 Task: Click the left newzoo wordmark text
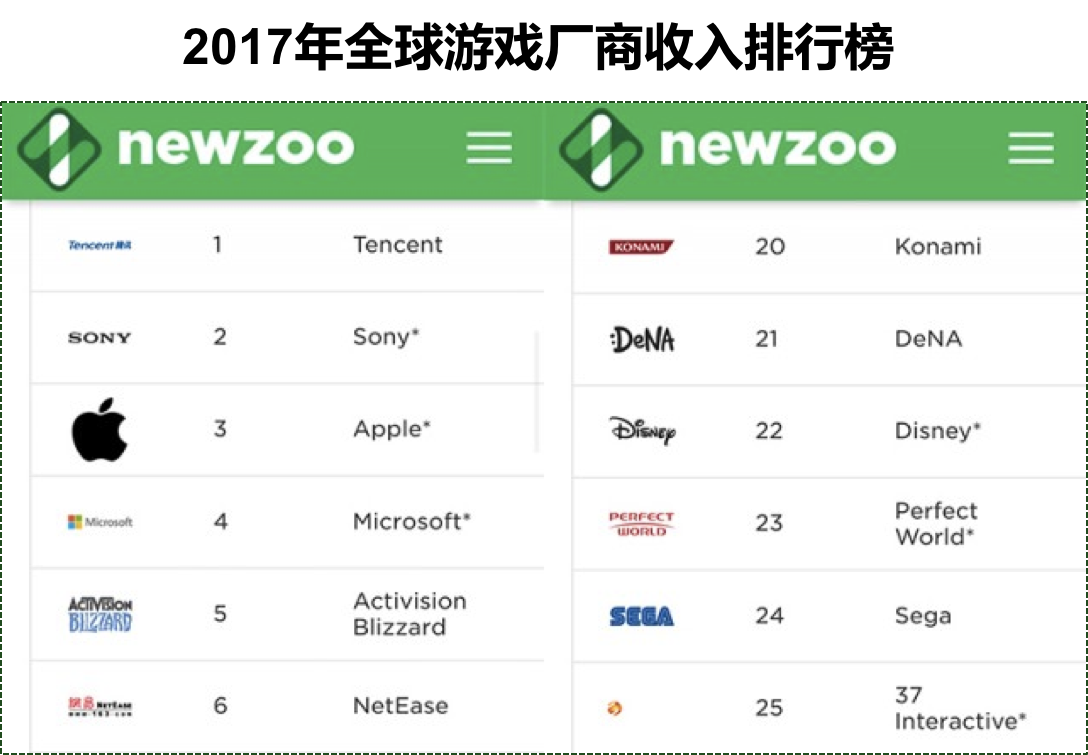coord(236,146)
